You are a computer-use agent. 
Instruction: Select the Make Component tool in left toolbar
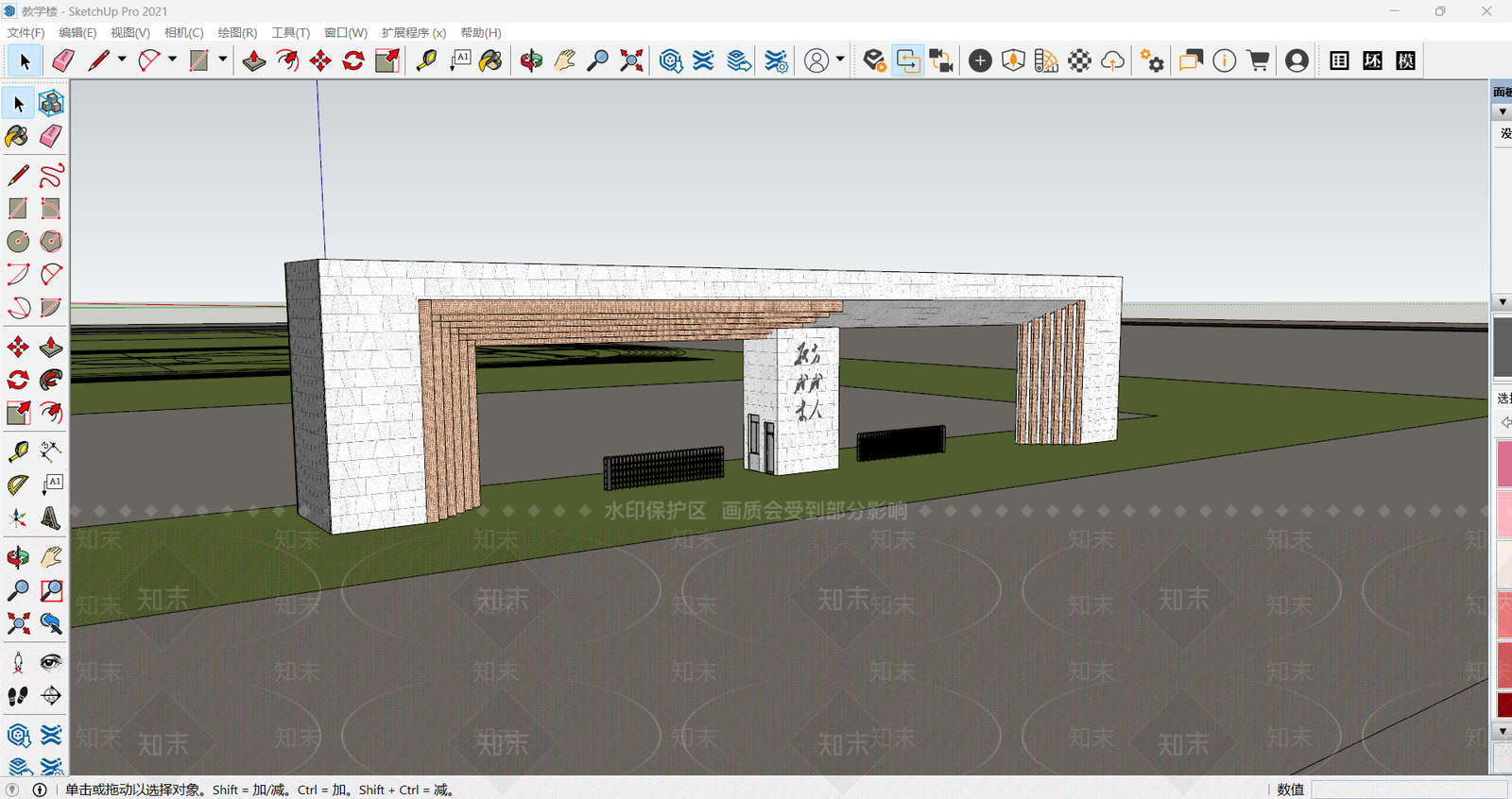pyautogui.click(x=51, y=103)
